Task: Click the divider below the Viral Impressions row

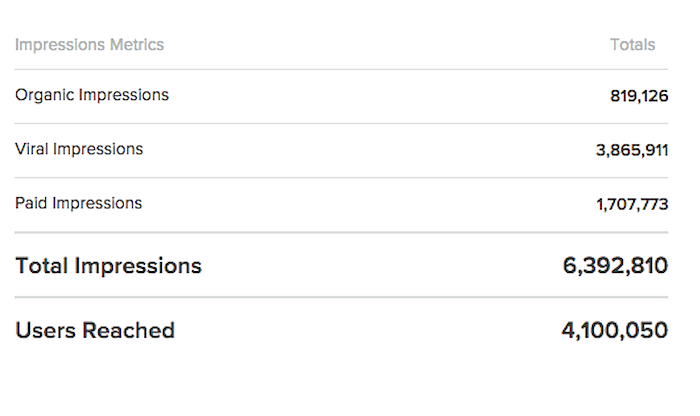Action: point(342,178)
